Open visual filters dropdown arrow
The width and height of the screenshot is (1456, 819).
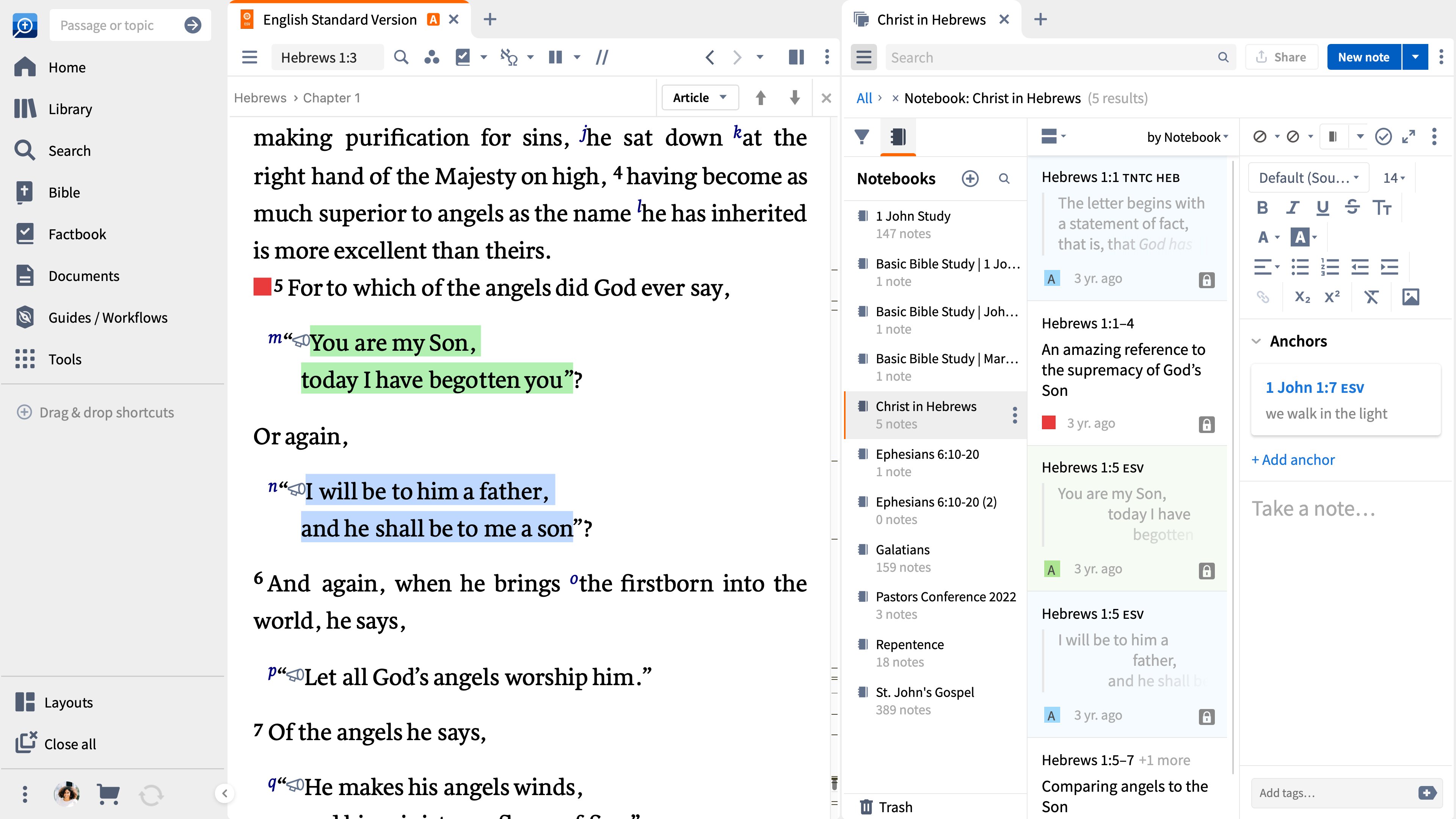tap(483, 57)
